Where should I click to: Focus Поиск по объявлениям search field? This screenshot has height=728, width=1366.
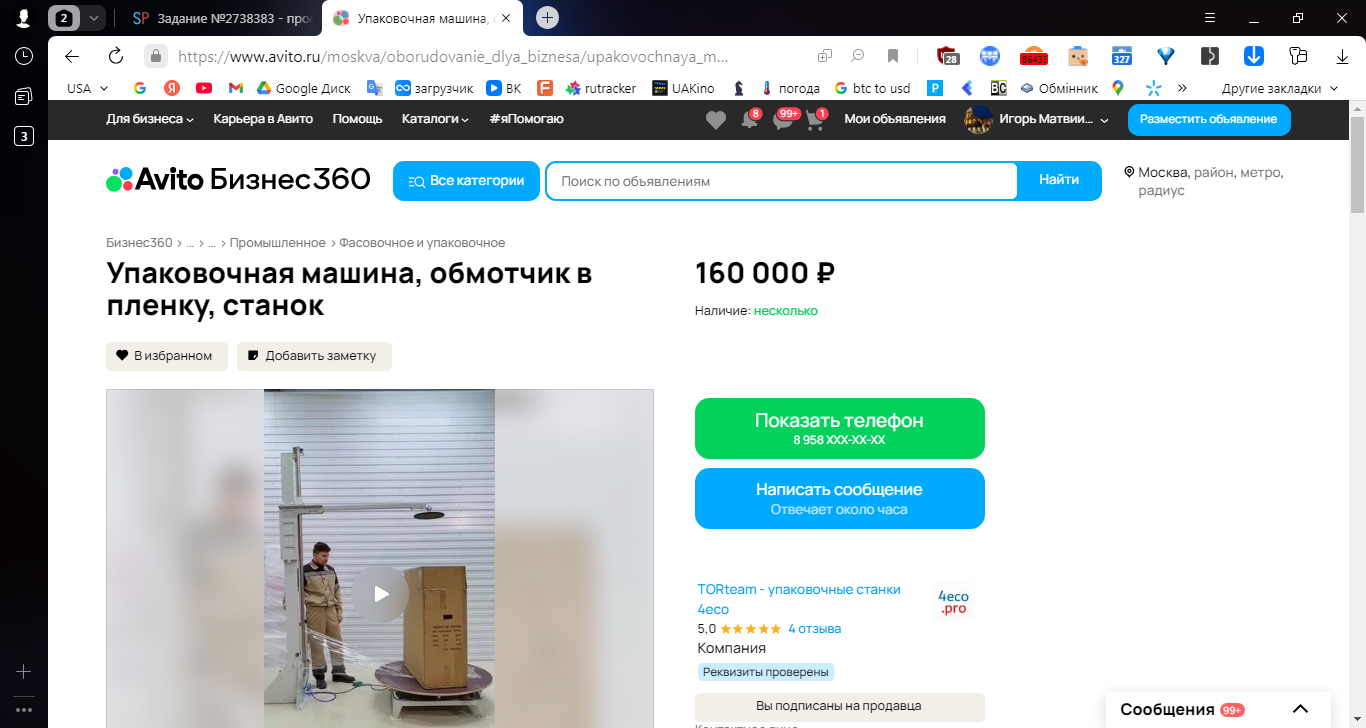coord(782,181)
